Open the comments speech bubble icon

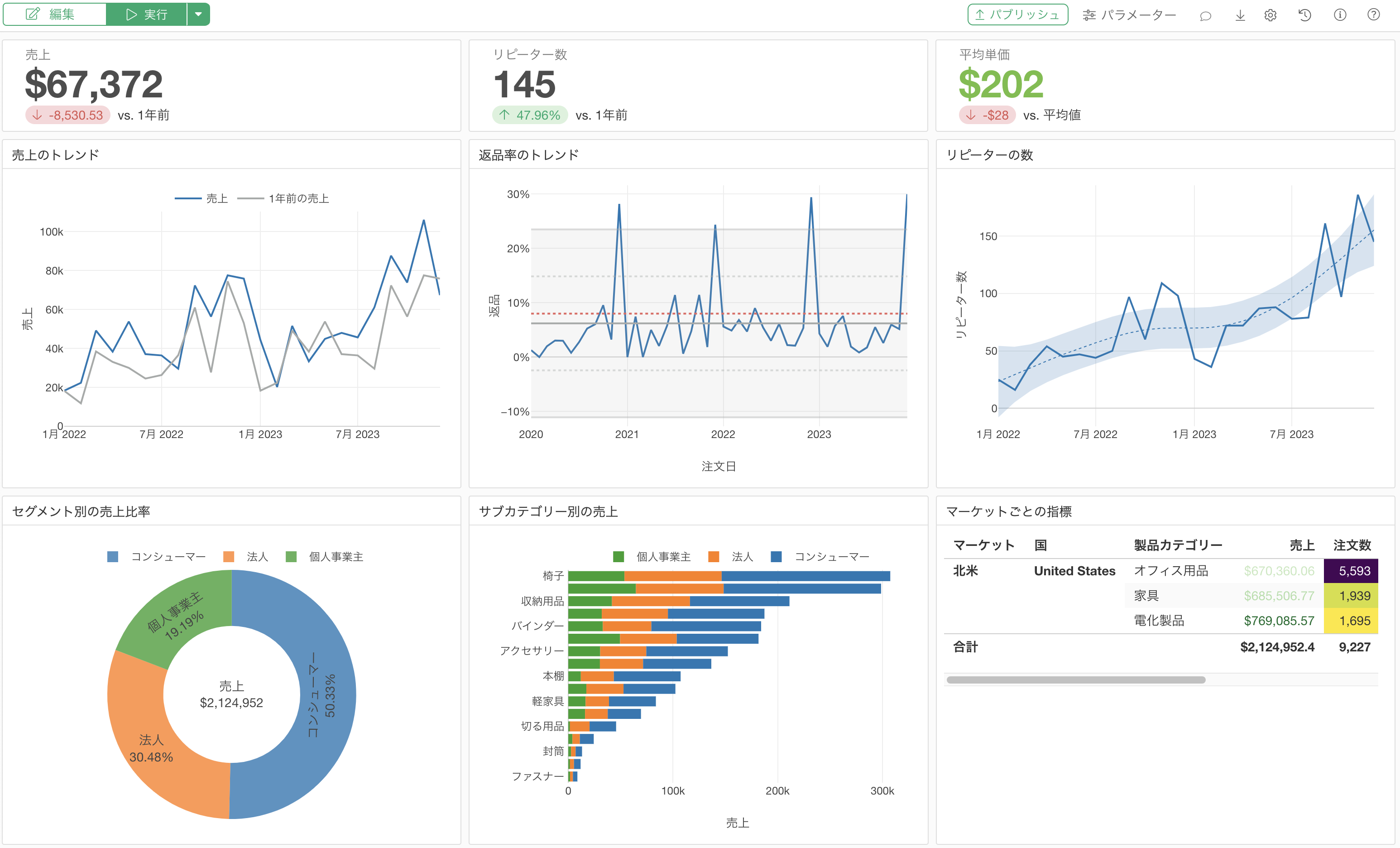click(x=1205, y=15)
